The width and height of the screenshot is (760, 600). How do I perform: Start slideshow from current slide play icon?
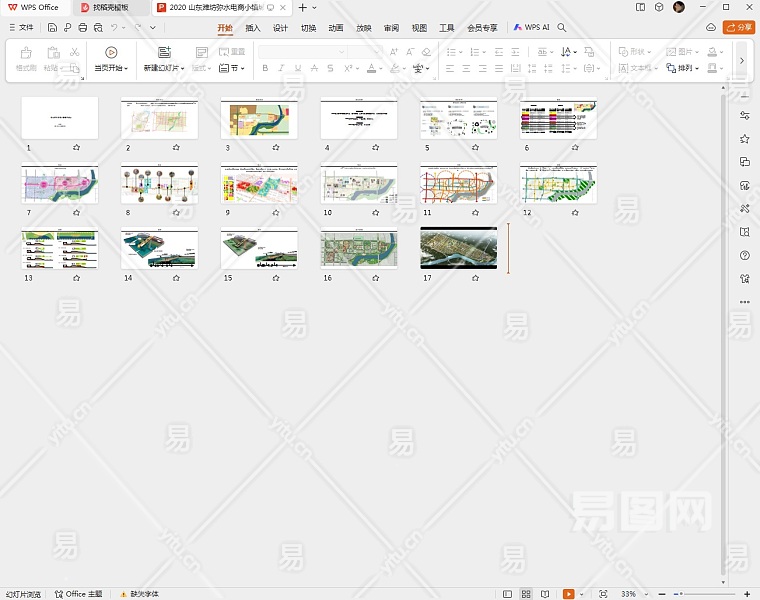tap(111, 52)
